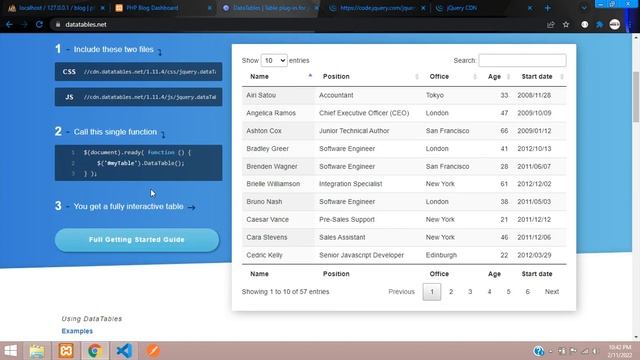Screen dimensions: 640x360
Task: Select the DataTables table plug-in tab
Action: [x=269, y=8]
